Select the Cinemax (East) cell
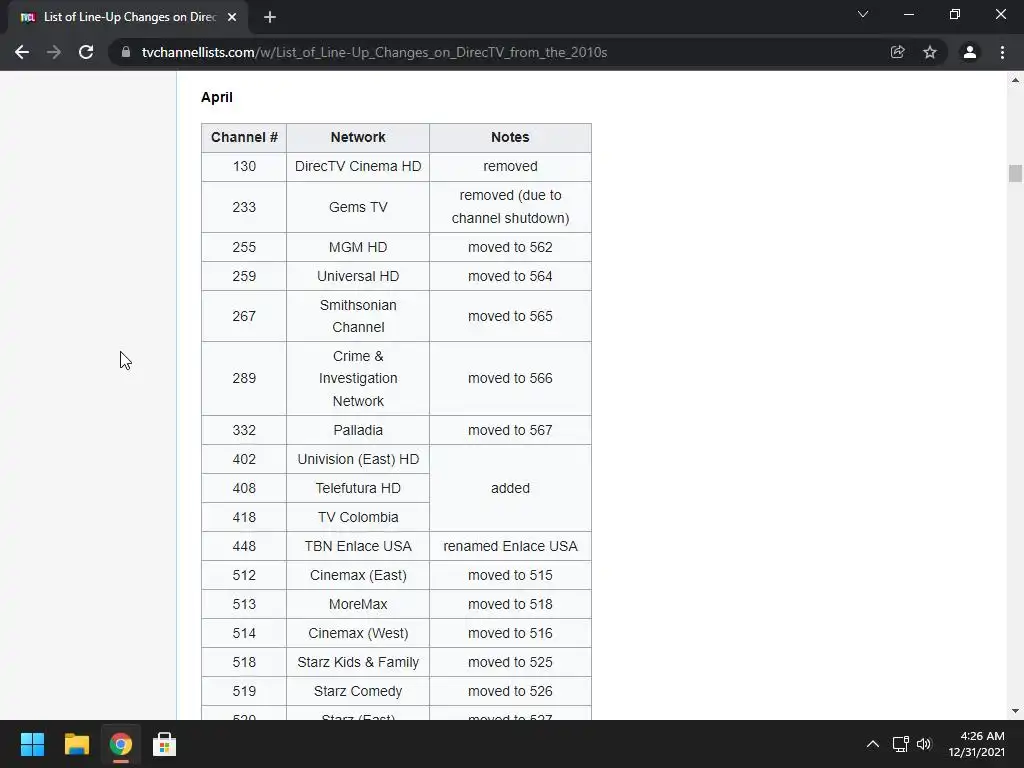This screenshot has width=1024, height=768. (x=358, y=575)
